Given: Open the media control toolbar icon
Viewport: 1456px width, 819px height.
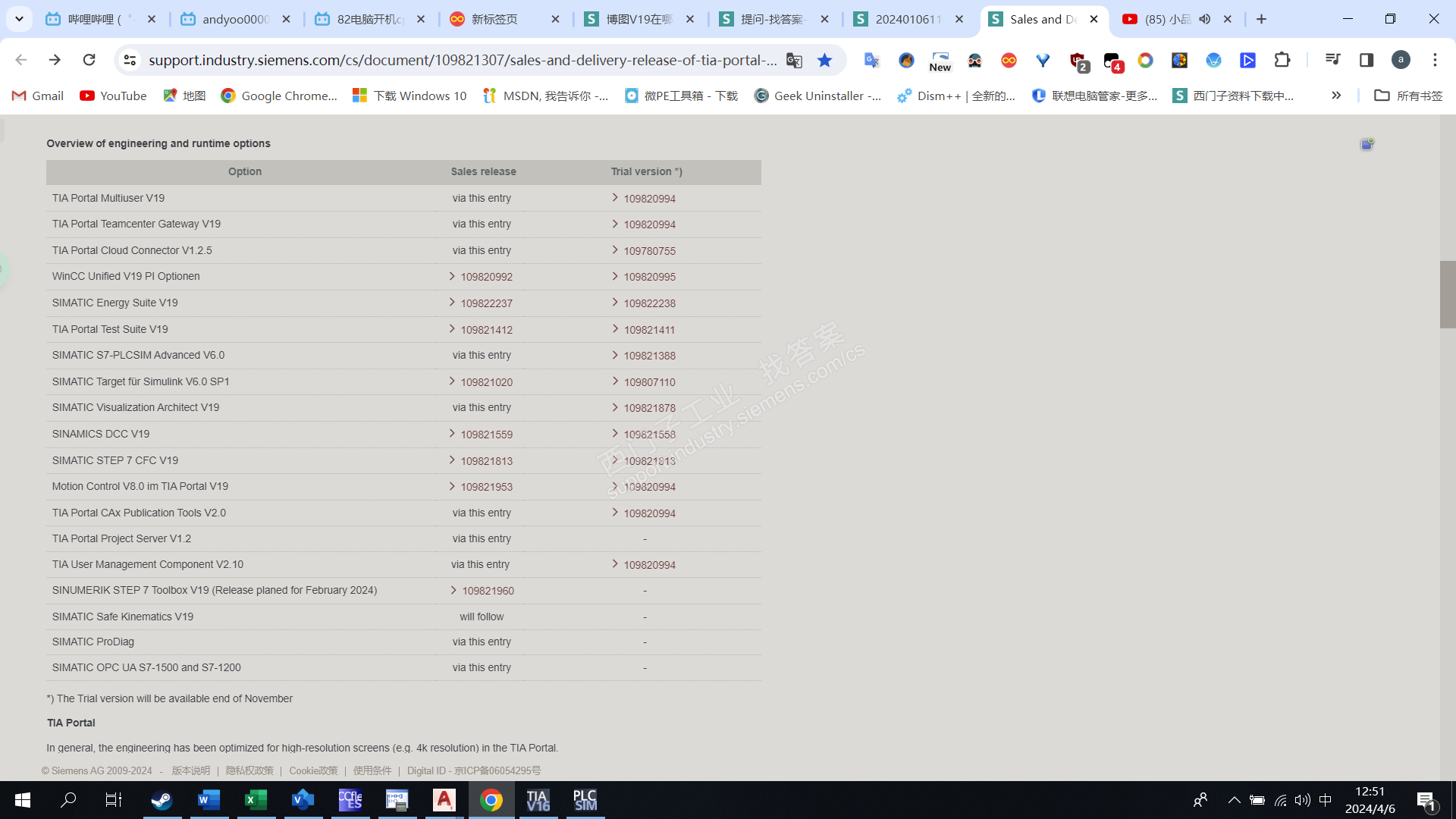Looking at the screenshot, I should [x=1332, y=60].
